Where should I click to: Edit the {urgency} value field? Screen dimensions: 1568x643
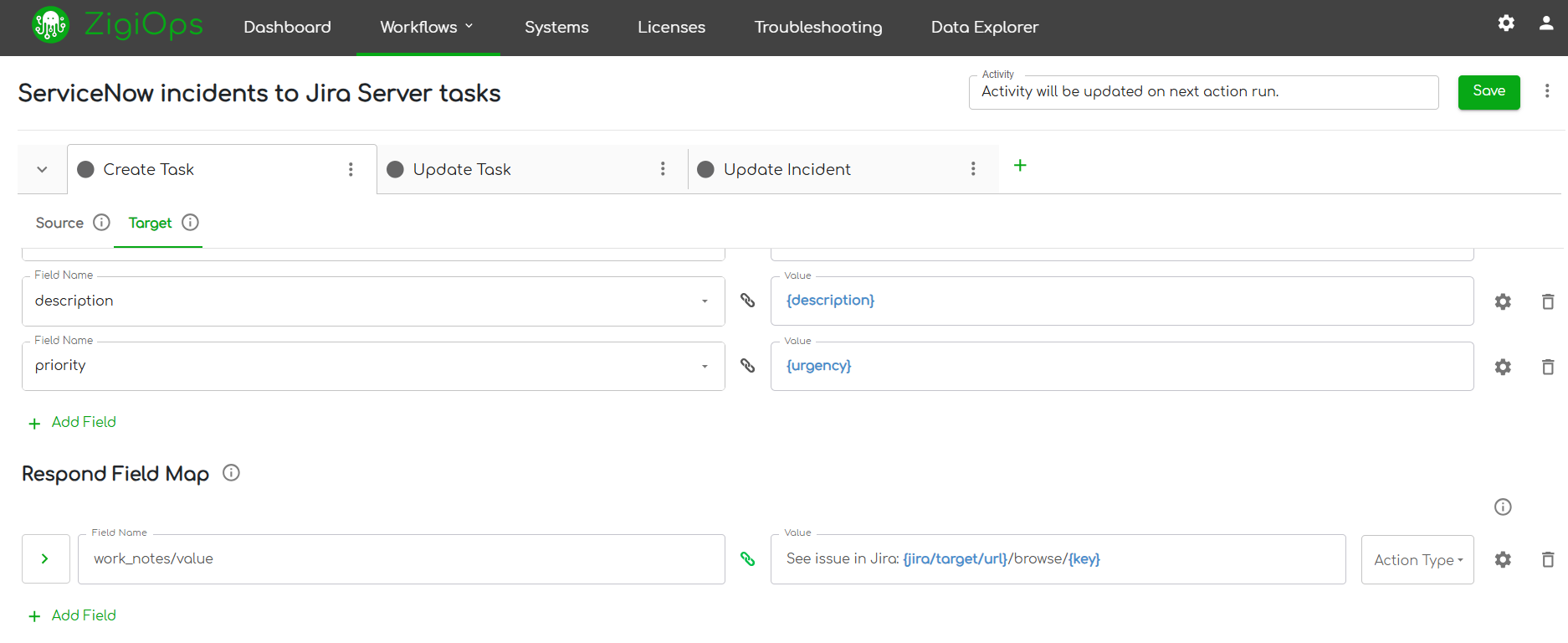click(1122, 366)
